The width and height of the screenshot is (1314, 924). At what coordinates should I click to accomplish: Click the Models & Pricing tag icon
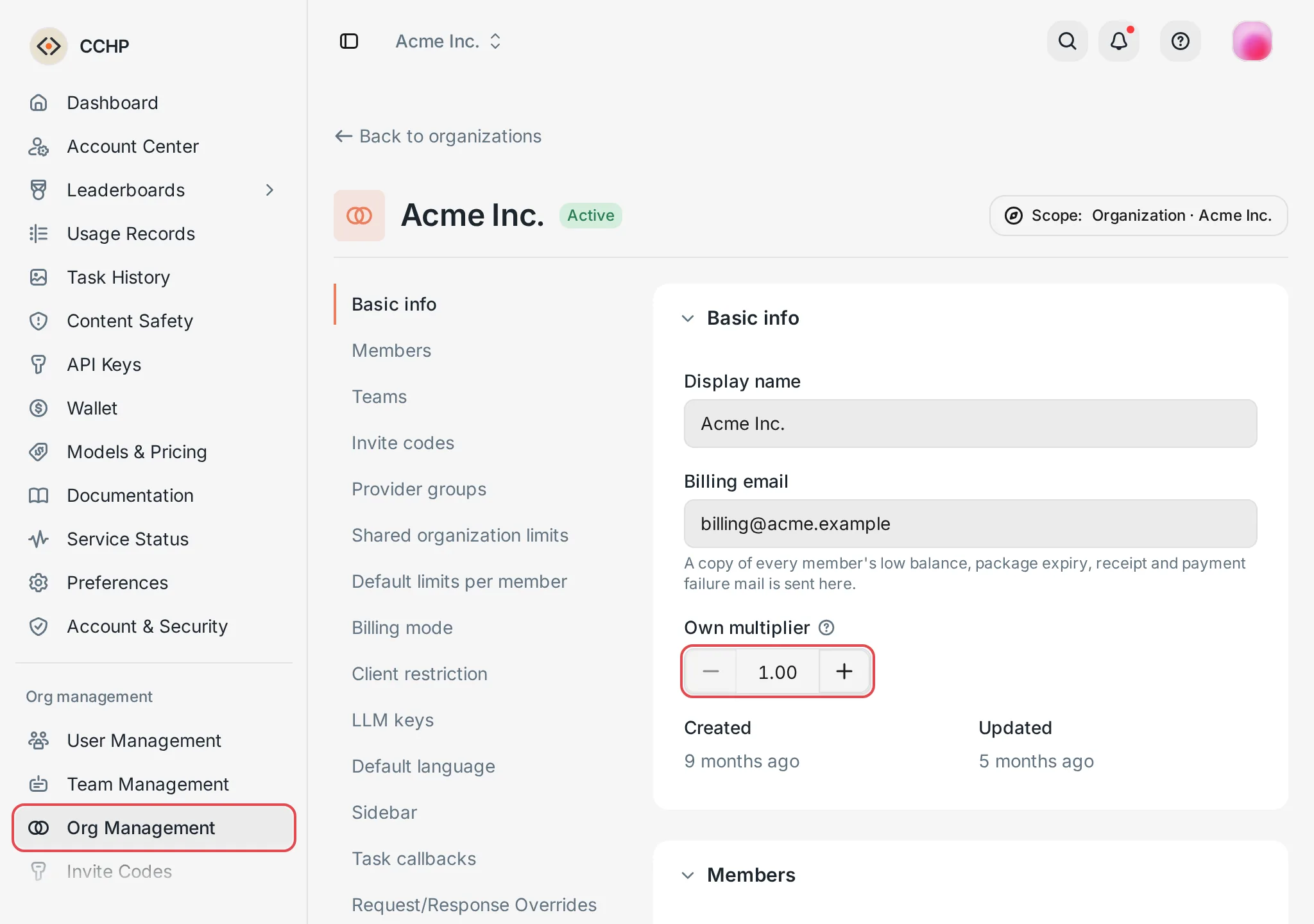[38, 452]
